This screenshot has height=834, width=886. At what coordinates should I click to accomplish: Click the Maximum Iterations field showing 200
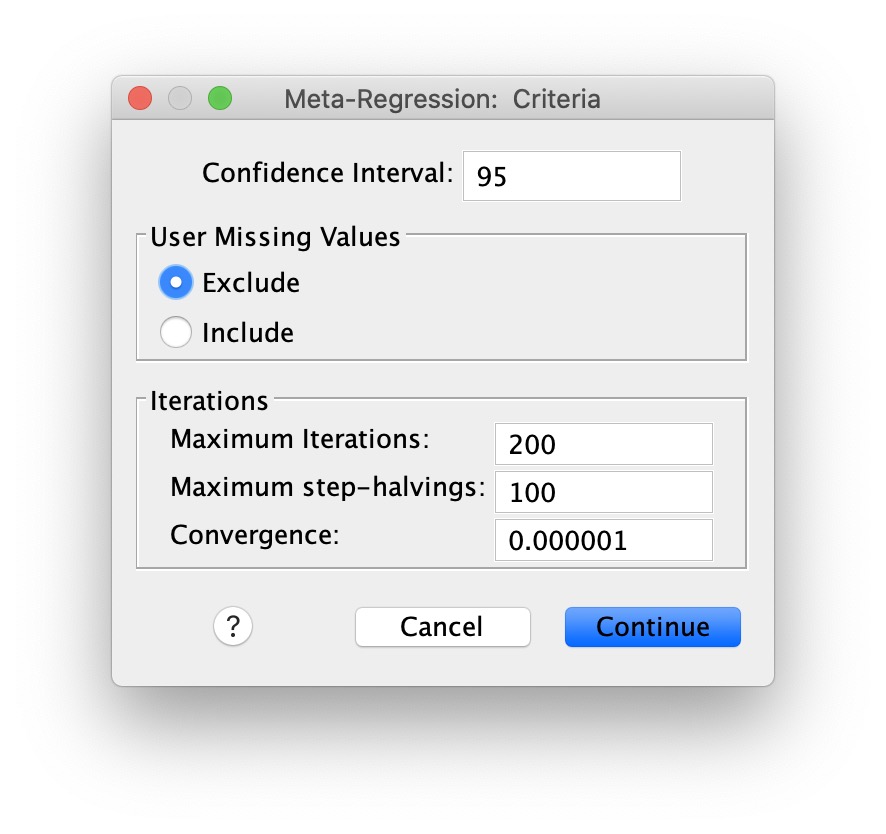click(603, 444)
